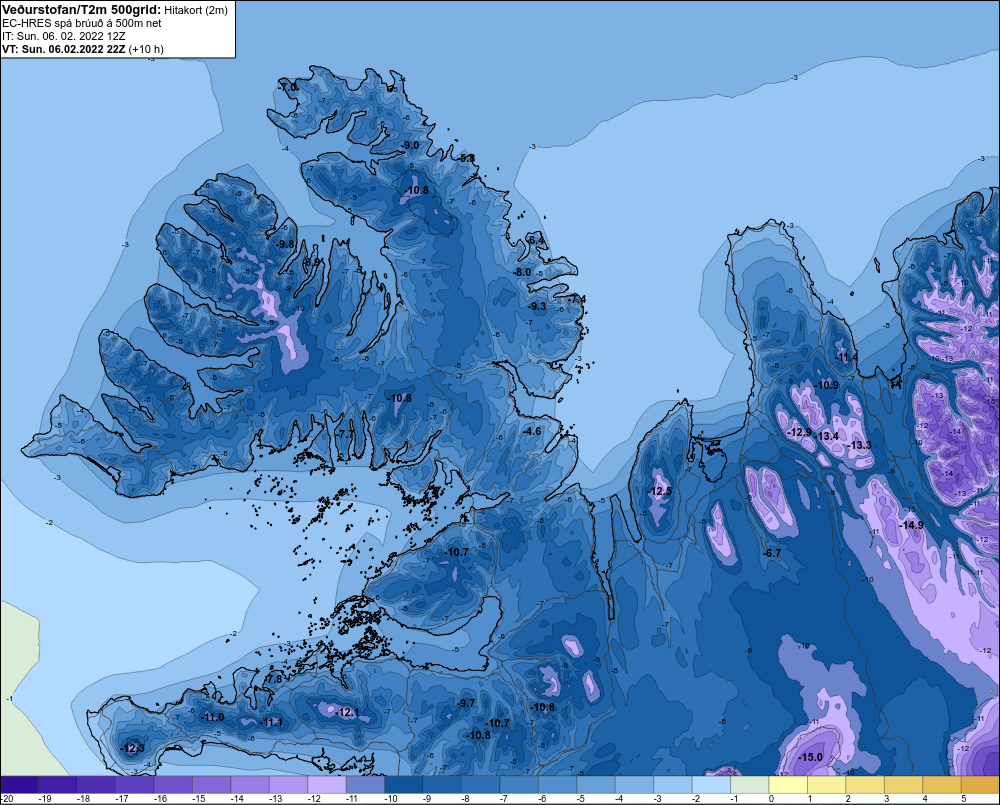Select the -6.7 temperature label

[772, 553]
